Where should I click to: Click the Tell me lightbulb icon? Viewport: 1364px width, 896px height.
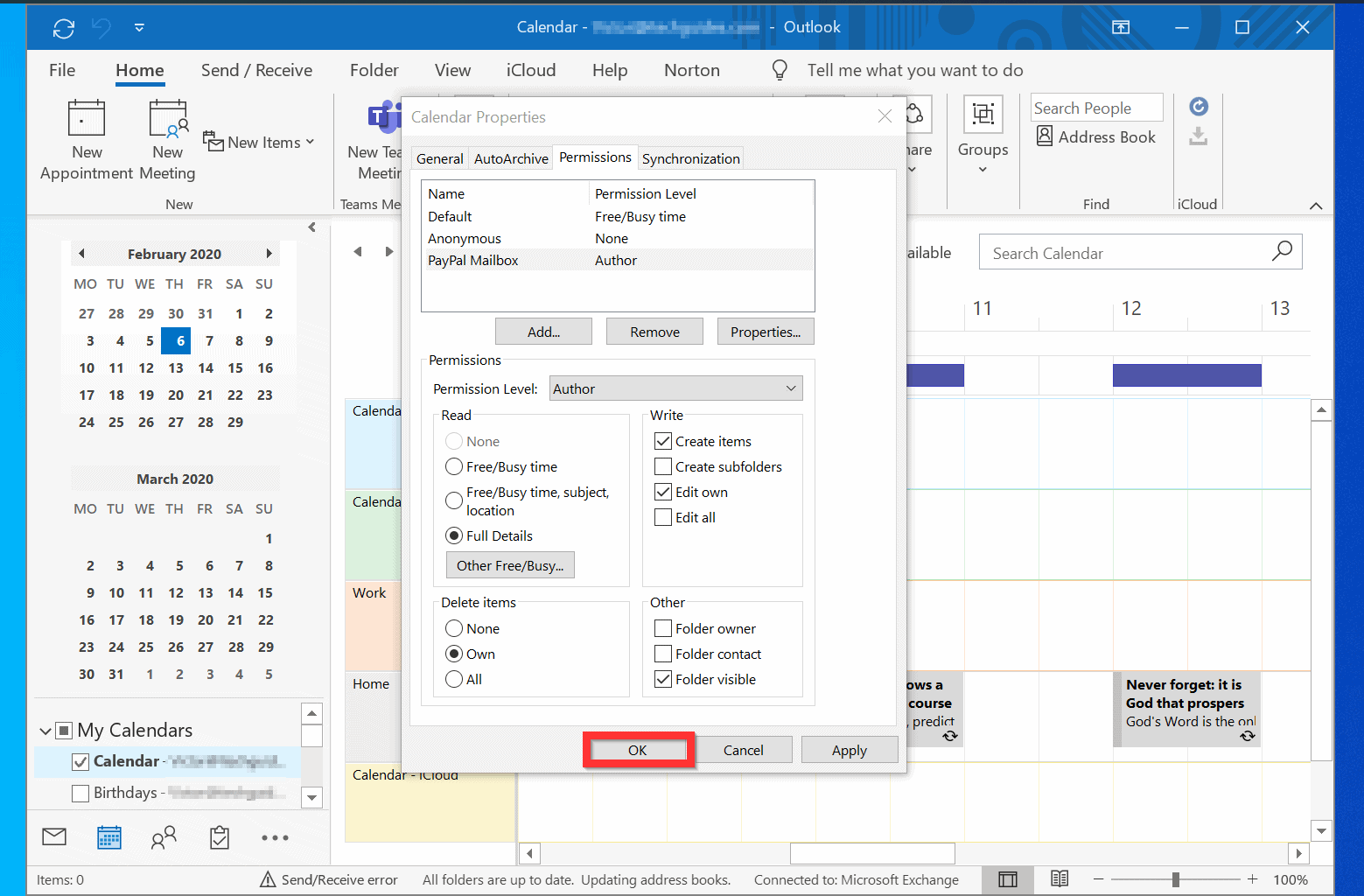pos(780,70)
